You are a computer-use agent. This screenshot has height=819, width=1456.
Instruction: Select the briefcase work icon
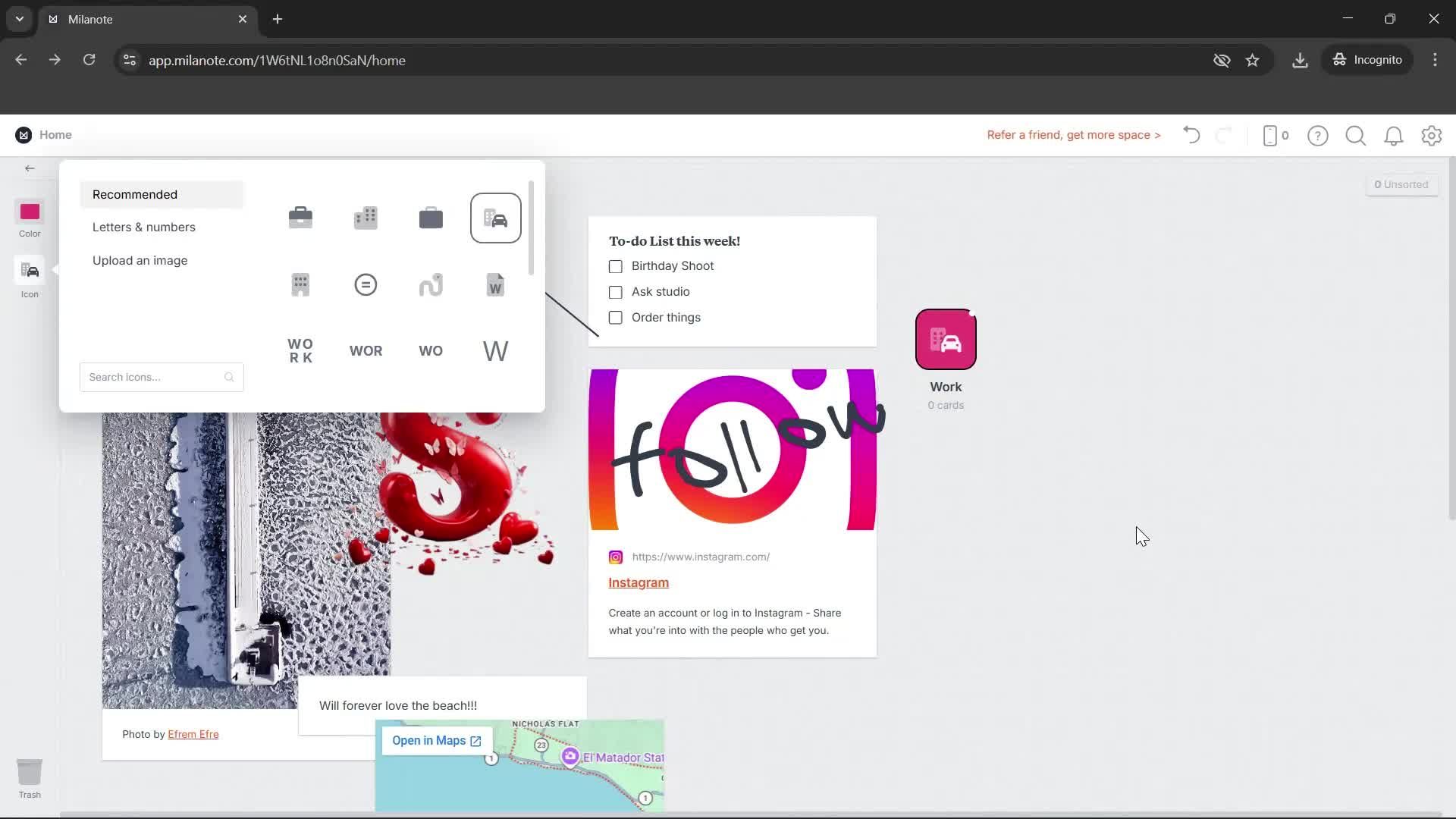click(300, 218)
